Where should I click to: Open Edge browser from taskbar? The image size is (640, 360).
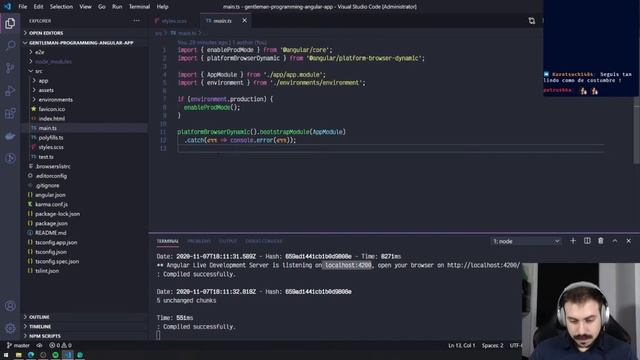coord(31,355)
